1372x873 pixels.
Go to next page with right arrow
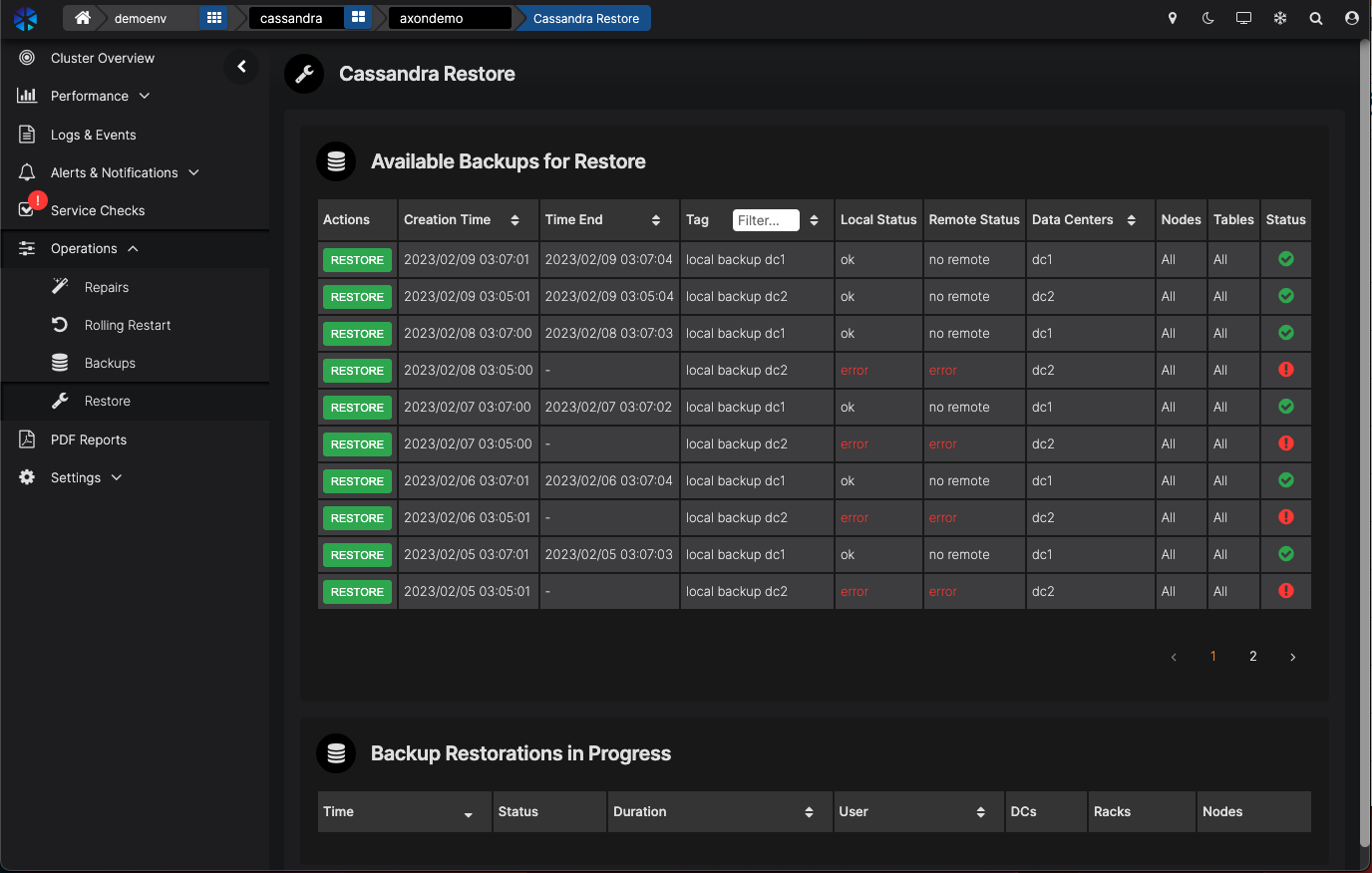pyautogui.click(x=1293, y=657)
